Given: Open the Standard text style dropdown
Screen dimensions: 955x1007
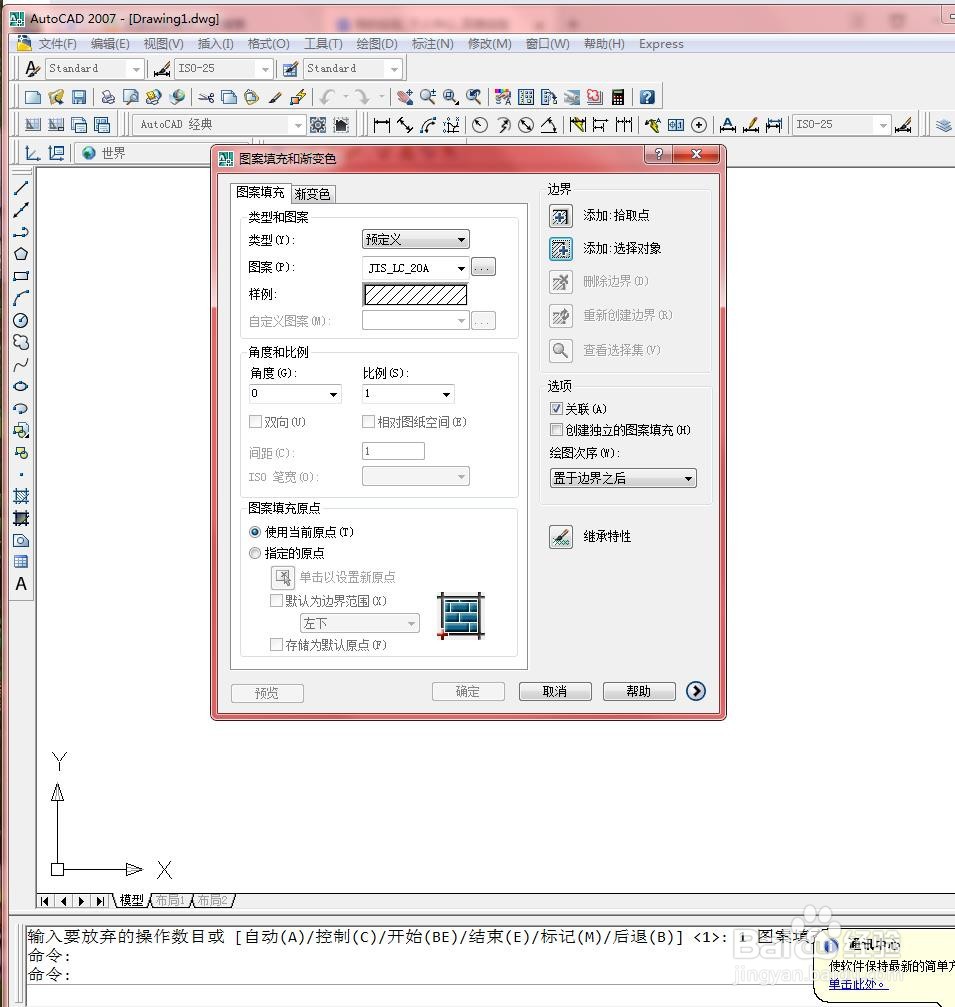Looking at the screenshot, I should coord(94,68).
